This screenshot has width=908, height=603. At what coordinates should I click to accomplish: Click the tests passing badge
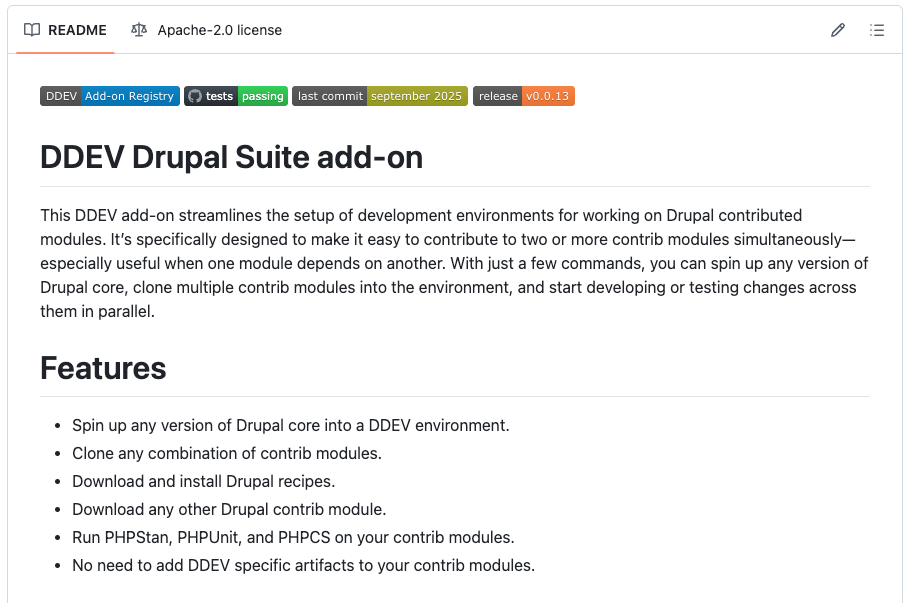[x=236, y=95]
